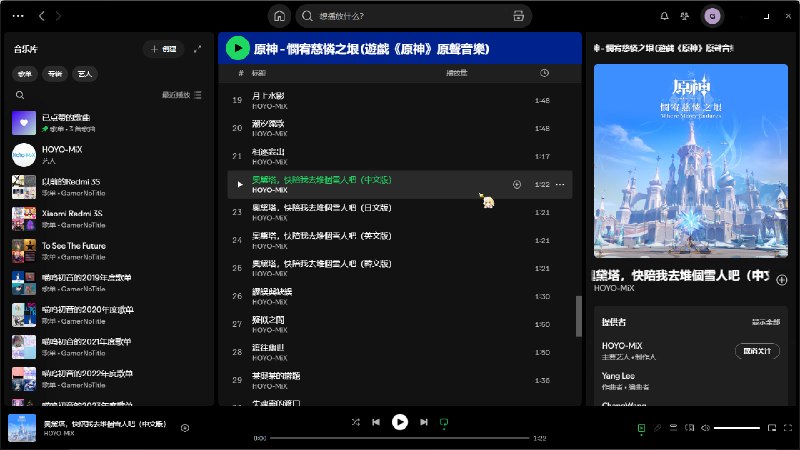Open the 2019 annual playlist
Viewport: 800px width, 450px height.
(x=108, y=283)
